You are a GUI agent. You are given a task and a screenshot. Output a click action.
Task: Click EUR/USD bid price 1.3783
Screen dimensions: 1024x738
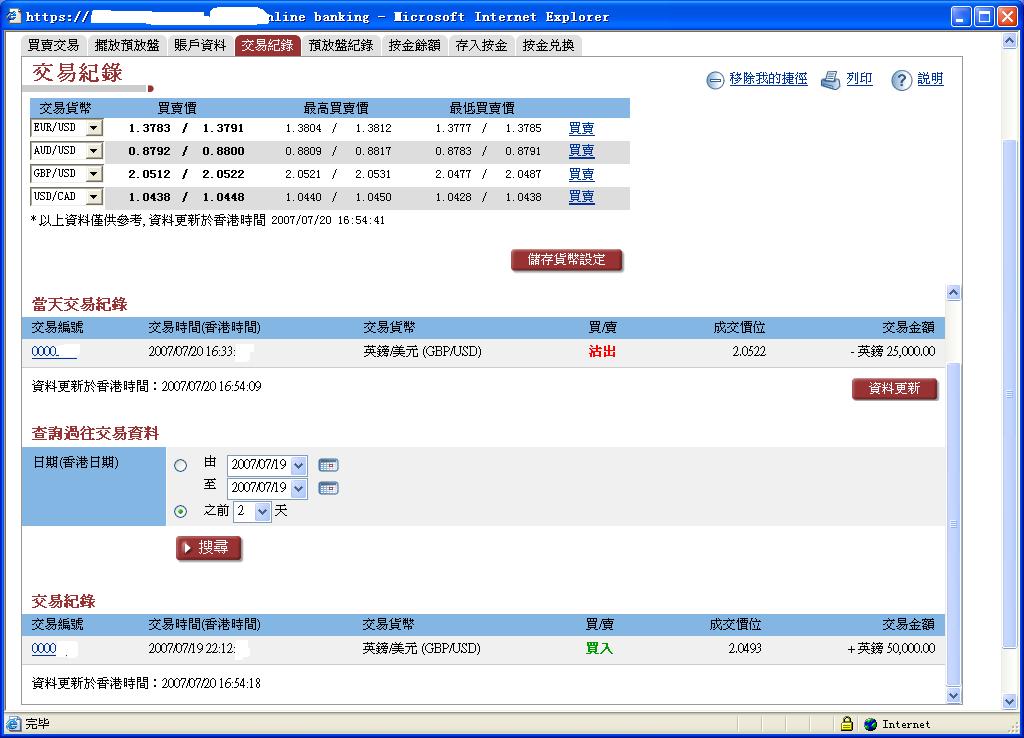click(150, 128)
